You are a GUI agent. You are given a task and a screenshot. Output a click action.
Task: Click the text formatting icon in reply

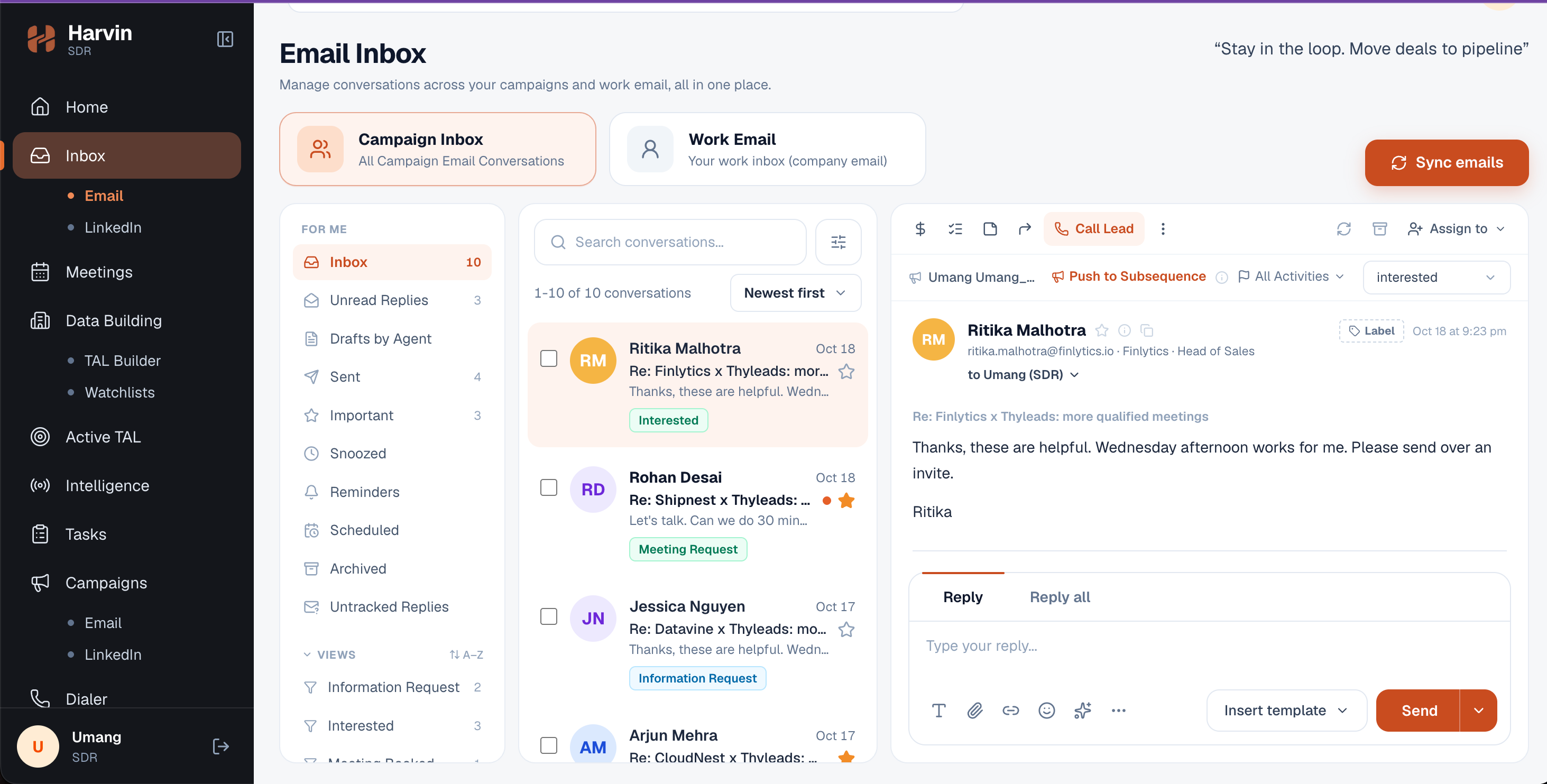point(938,710)
